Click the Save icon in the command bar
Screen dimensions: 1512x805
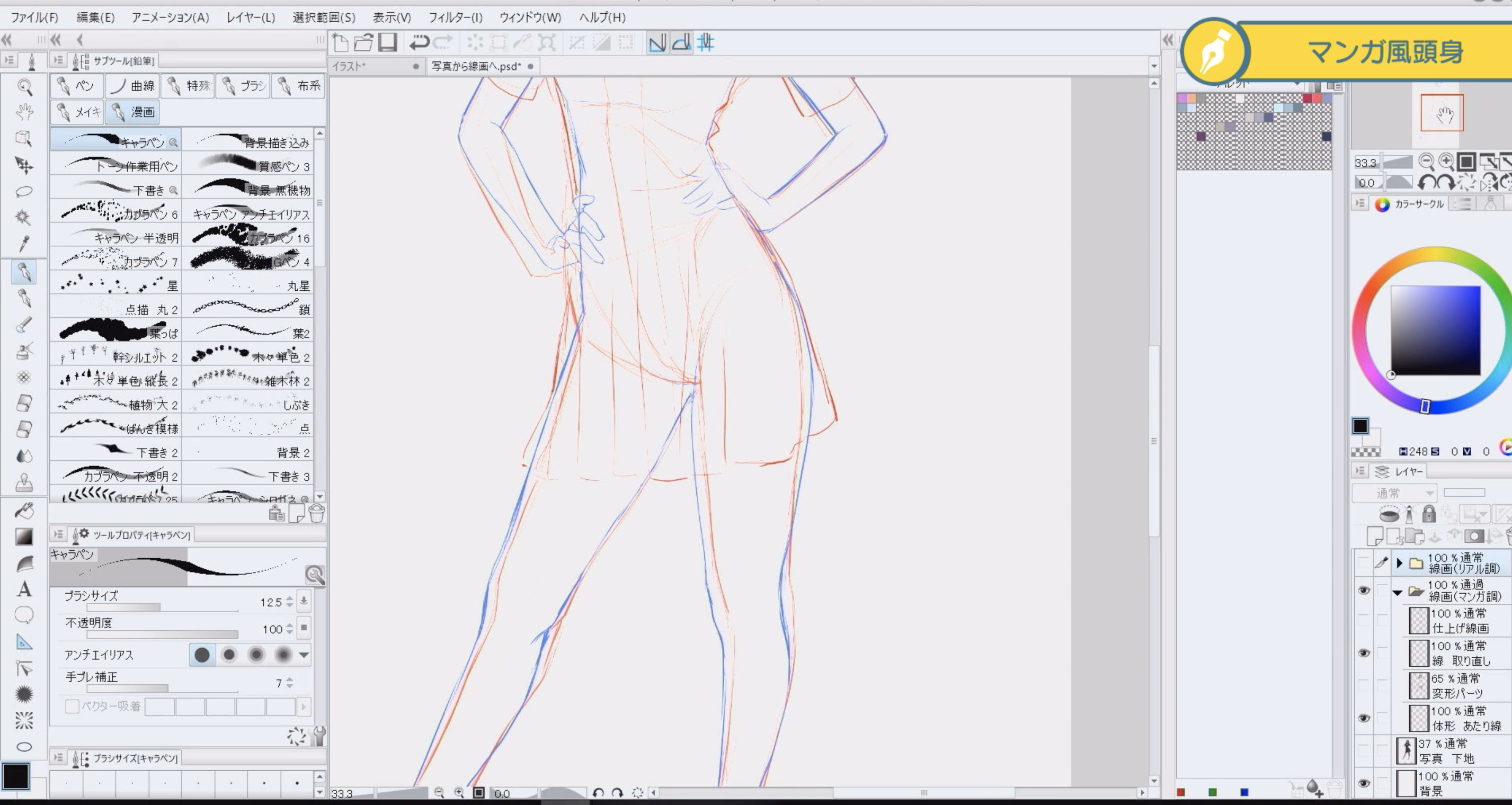(387, 42)
